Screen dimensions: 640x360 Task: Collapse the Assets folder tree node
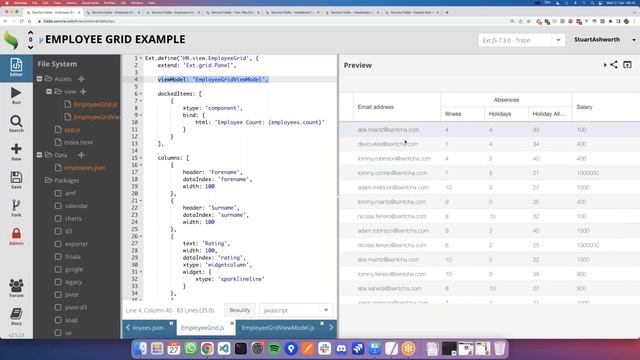(x=40, y=79)
